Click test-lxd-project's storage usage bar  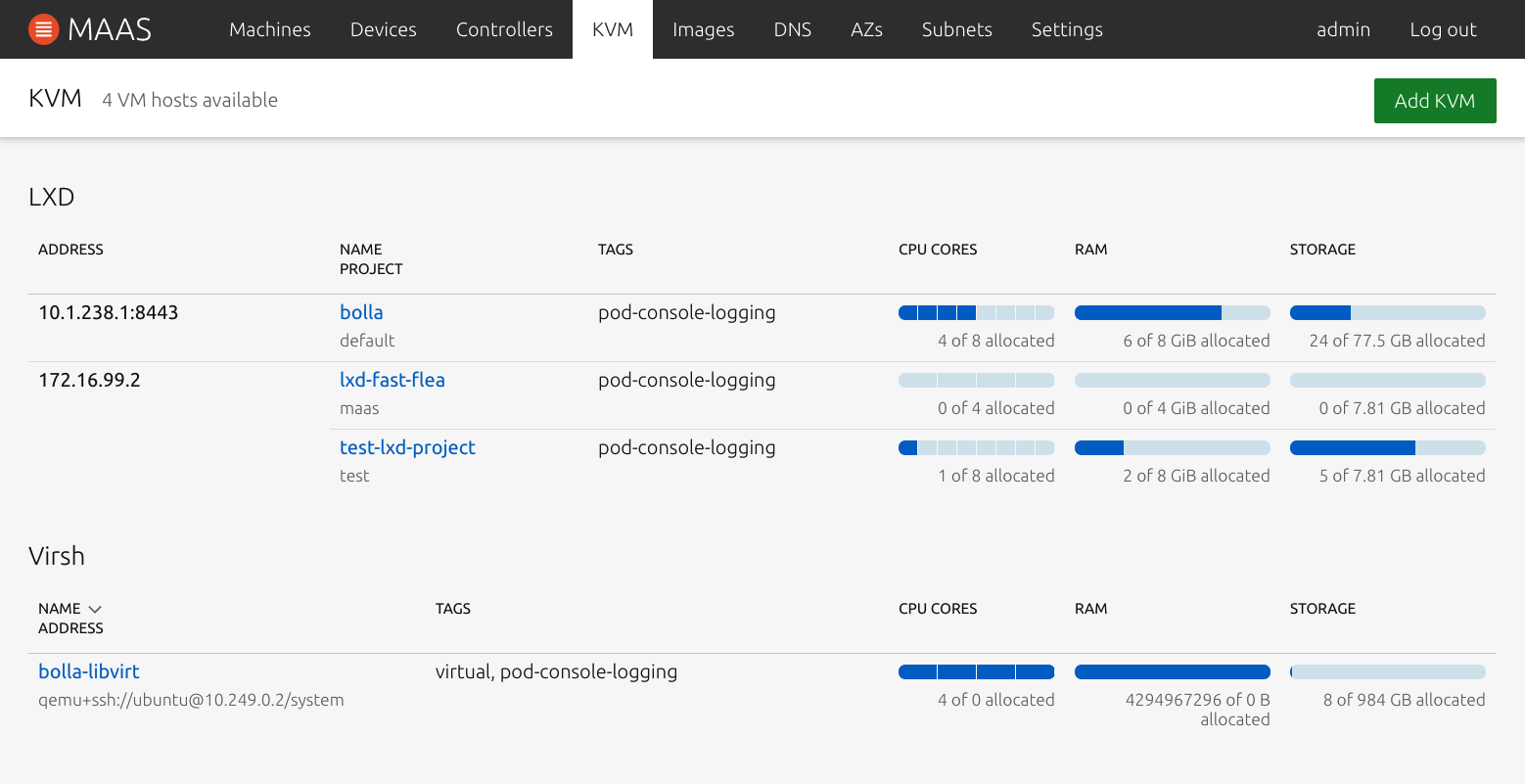(1387, 448)
